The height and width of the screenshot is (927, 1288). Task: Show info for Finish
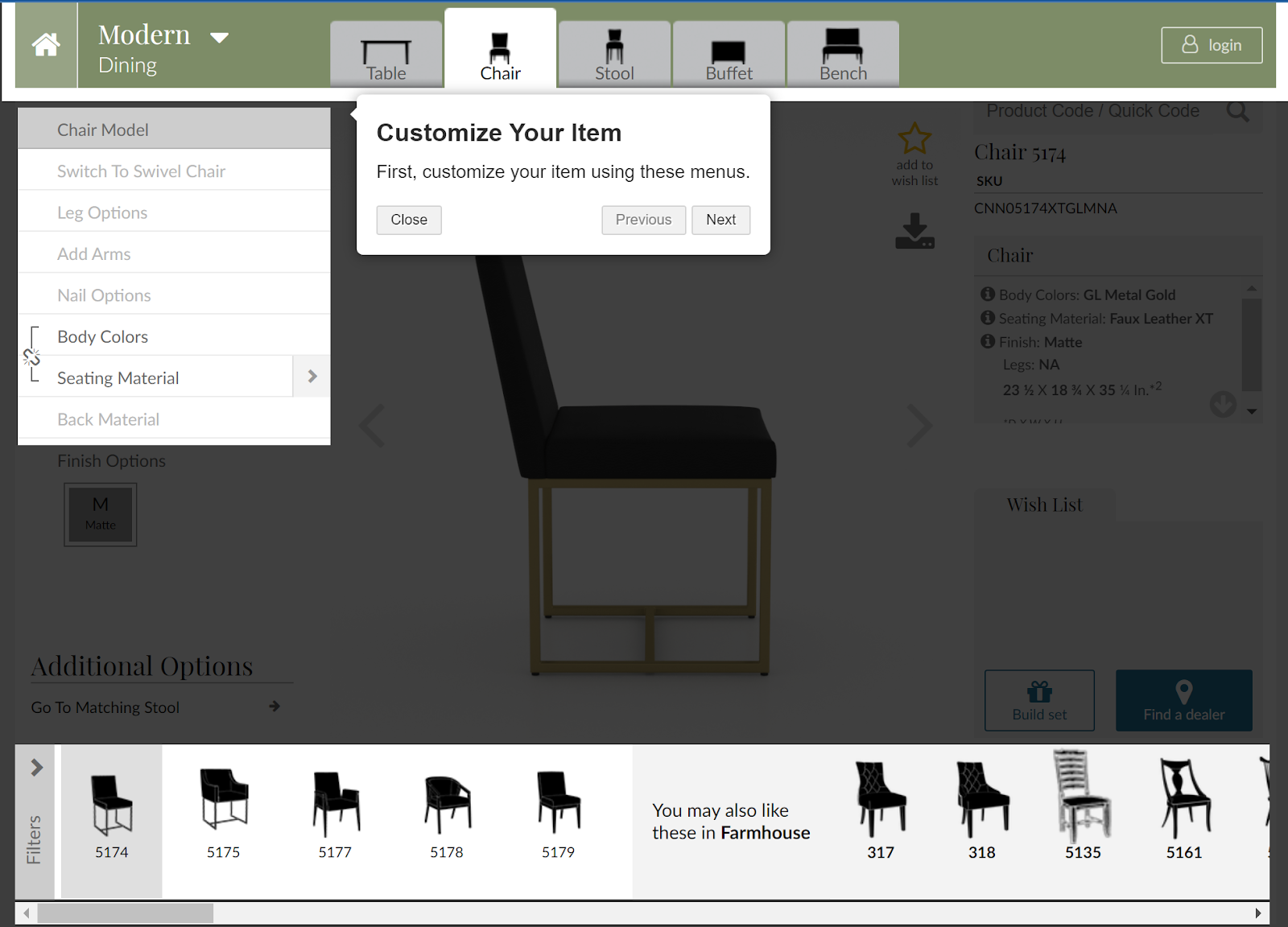pos(988,341)
